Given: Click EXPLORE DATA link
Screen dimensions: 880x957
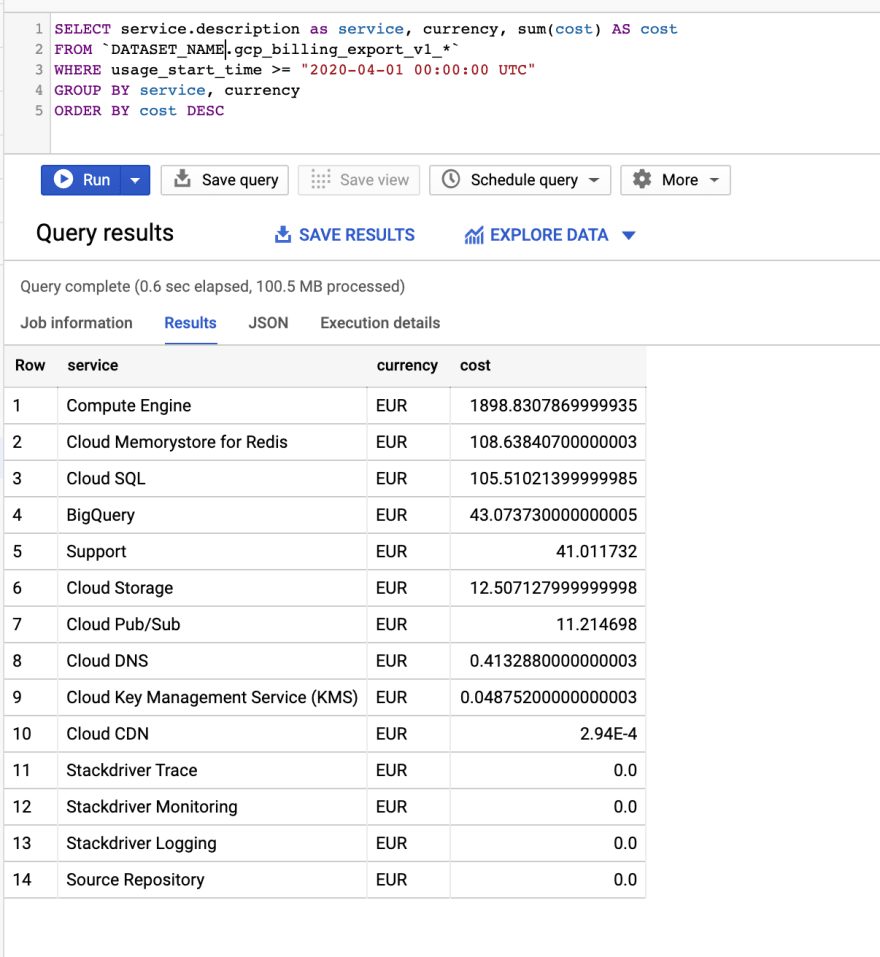Looking at the screenshot, I should pyautogui.click(x=549, y=235).
